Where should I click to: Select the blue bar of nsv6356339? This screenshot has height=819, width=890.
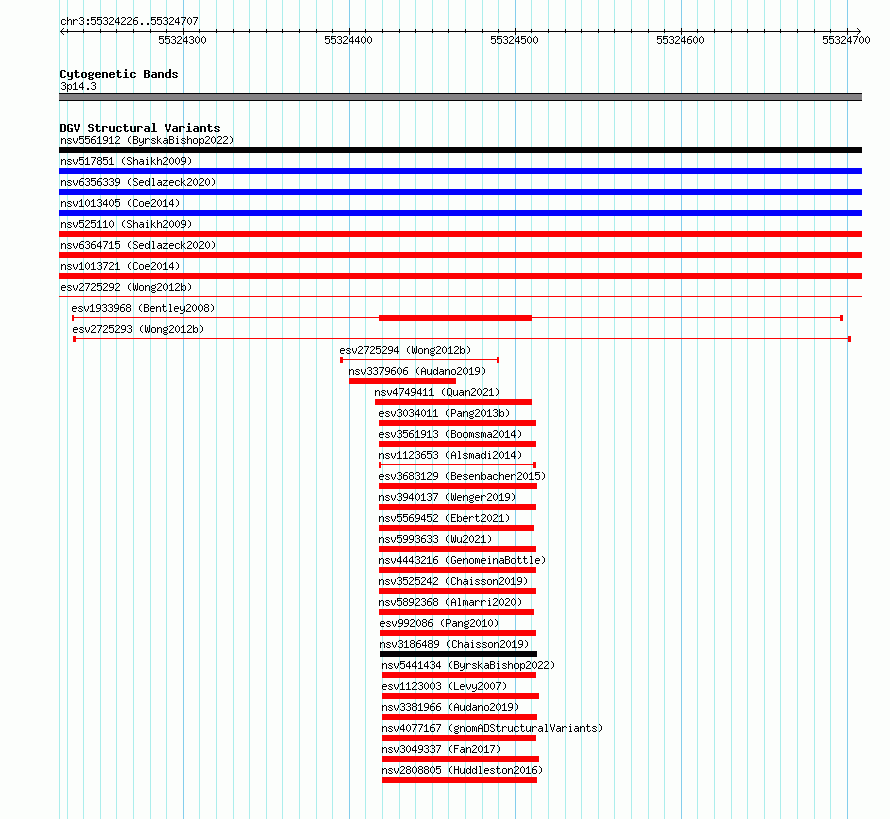[460, 192]
